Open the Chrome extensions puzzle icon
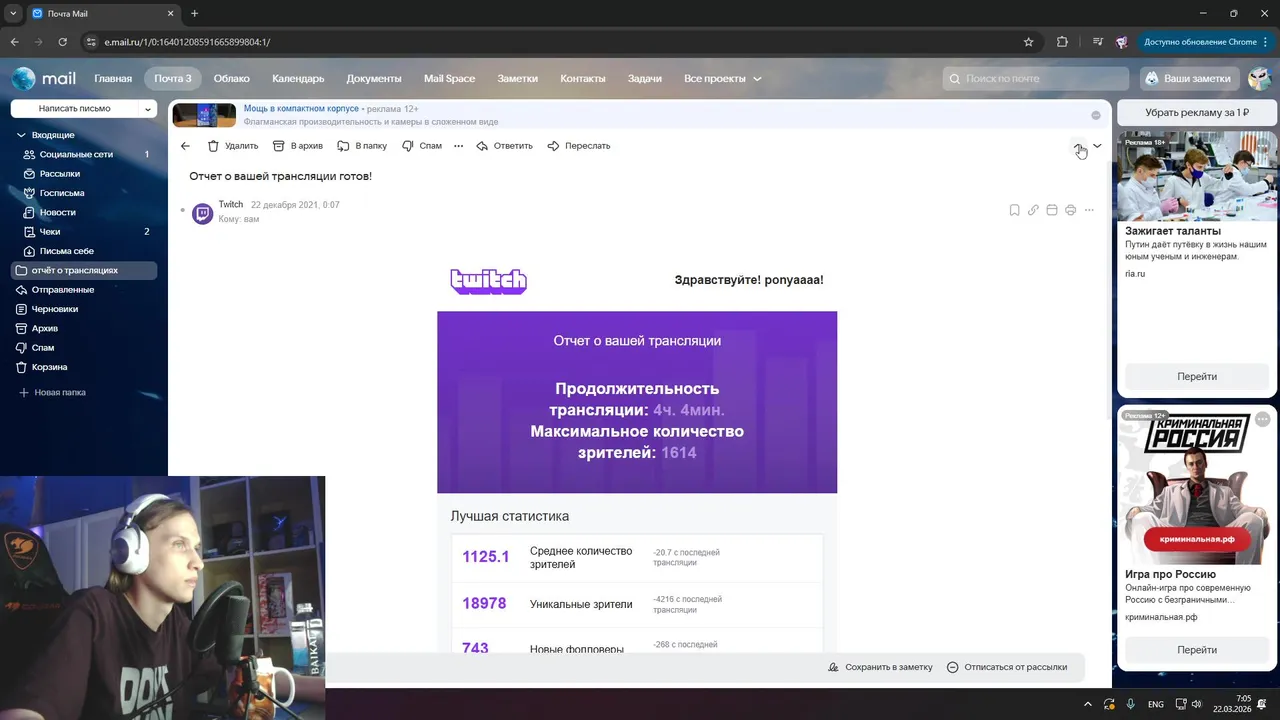The image size is (1280, 720). (1062, 42)
